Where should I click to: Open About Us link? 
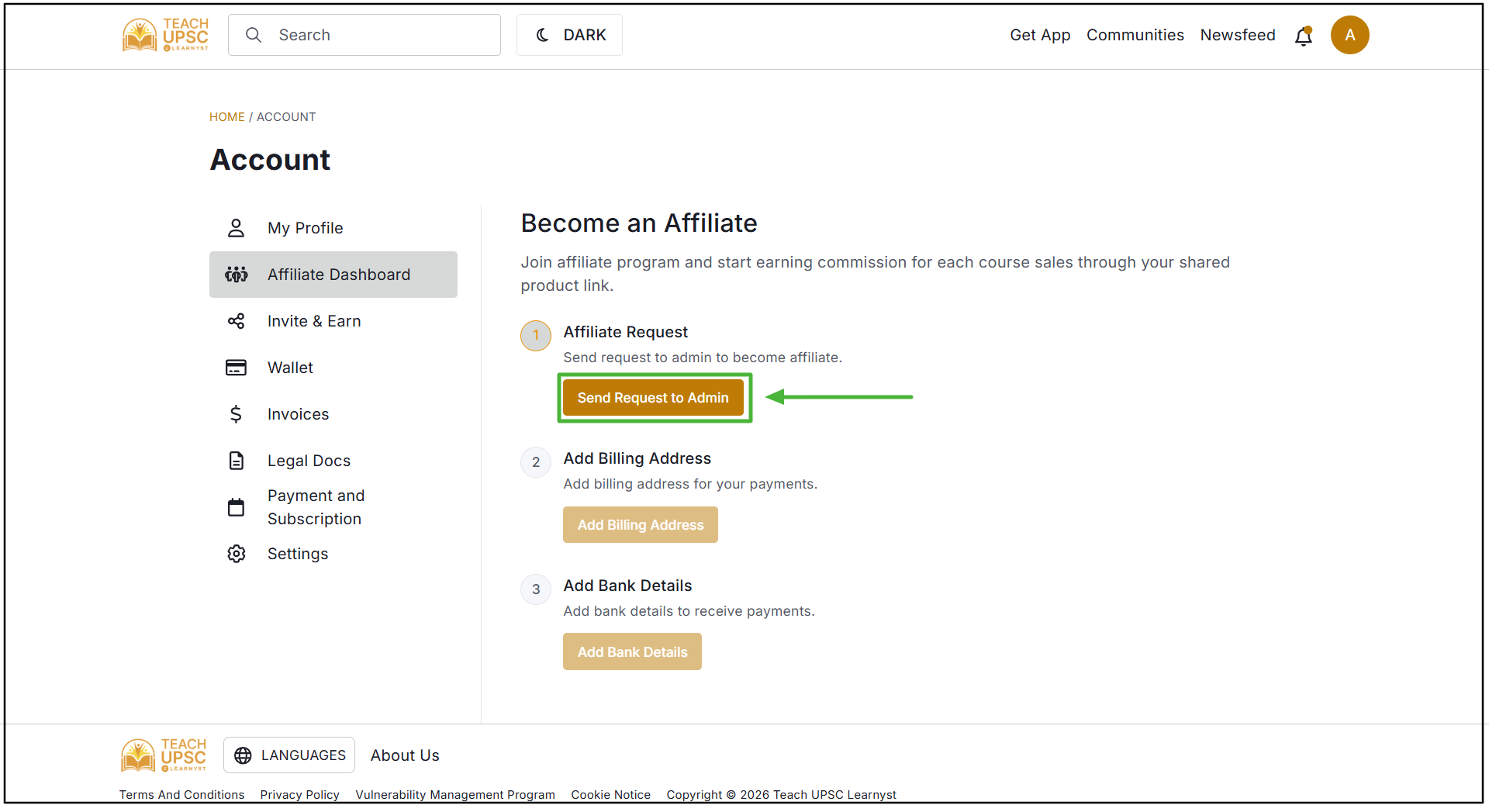pyautogui.click(x=405, y=755)
